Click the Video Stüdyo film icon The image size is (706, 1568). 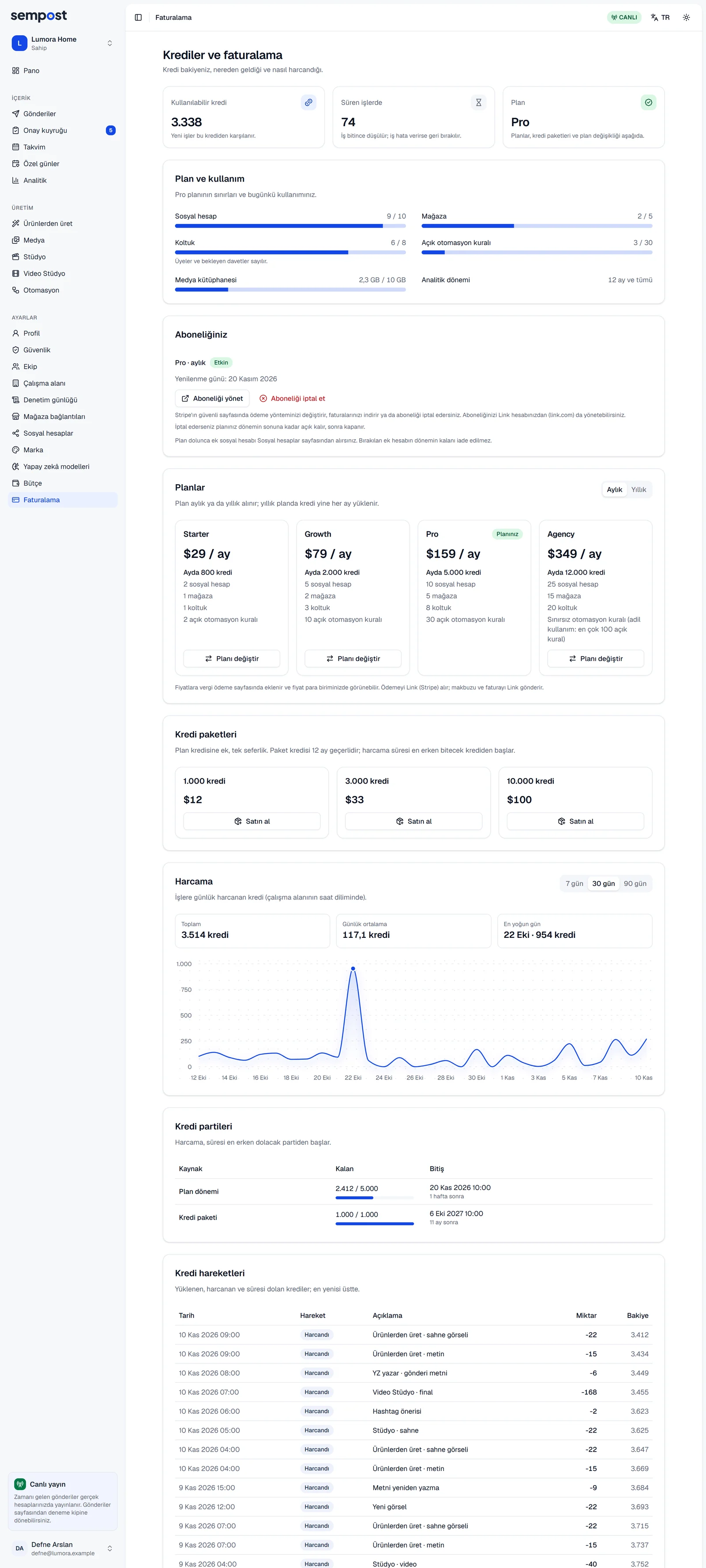coord(16,273)
